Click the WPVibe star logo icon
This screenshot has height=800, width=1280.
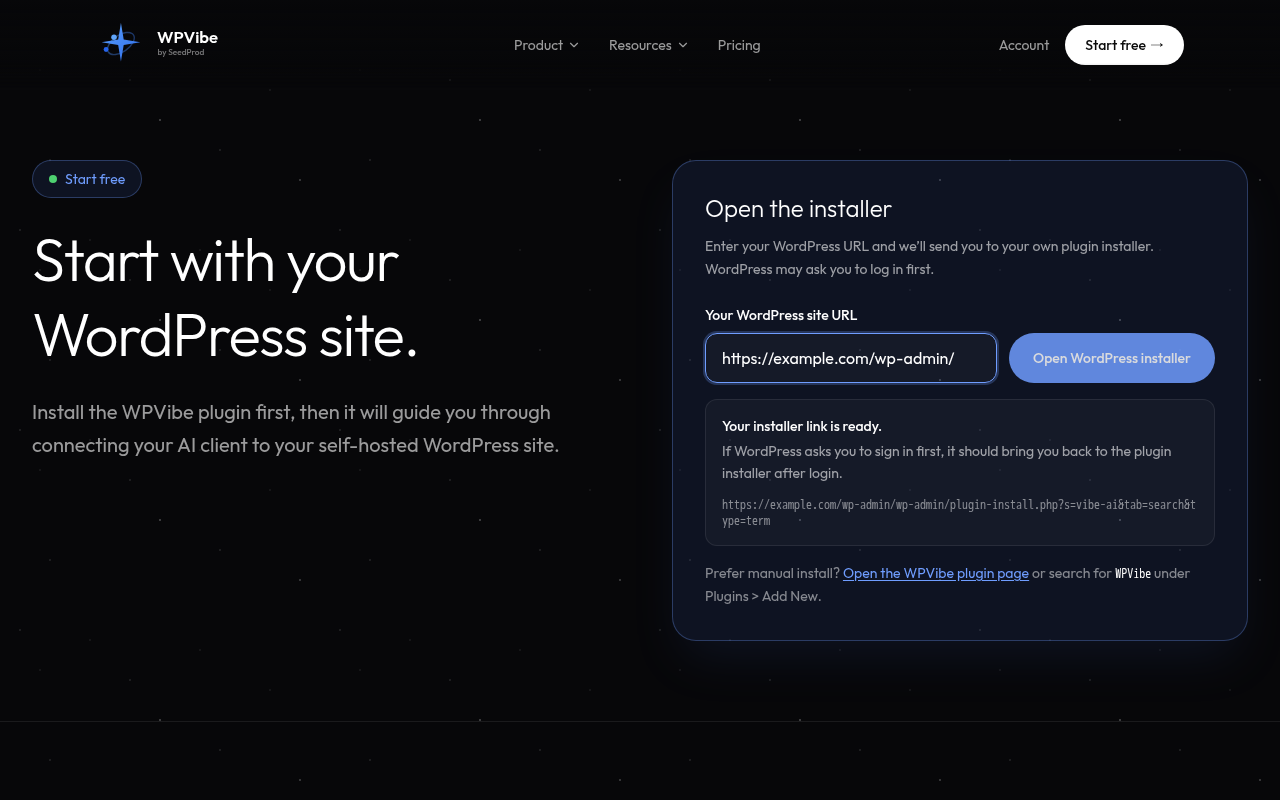tap(120, 43)
